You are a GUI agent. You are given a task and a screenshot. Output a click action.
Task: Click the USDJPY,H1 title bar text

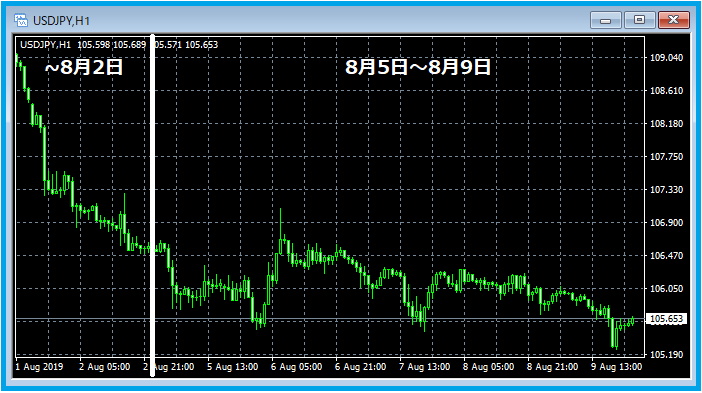point(61,21)
